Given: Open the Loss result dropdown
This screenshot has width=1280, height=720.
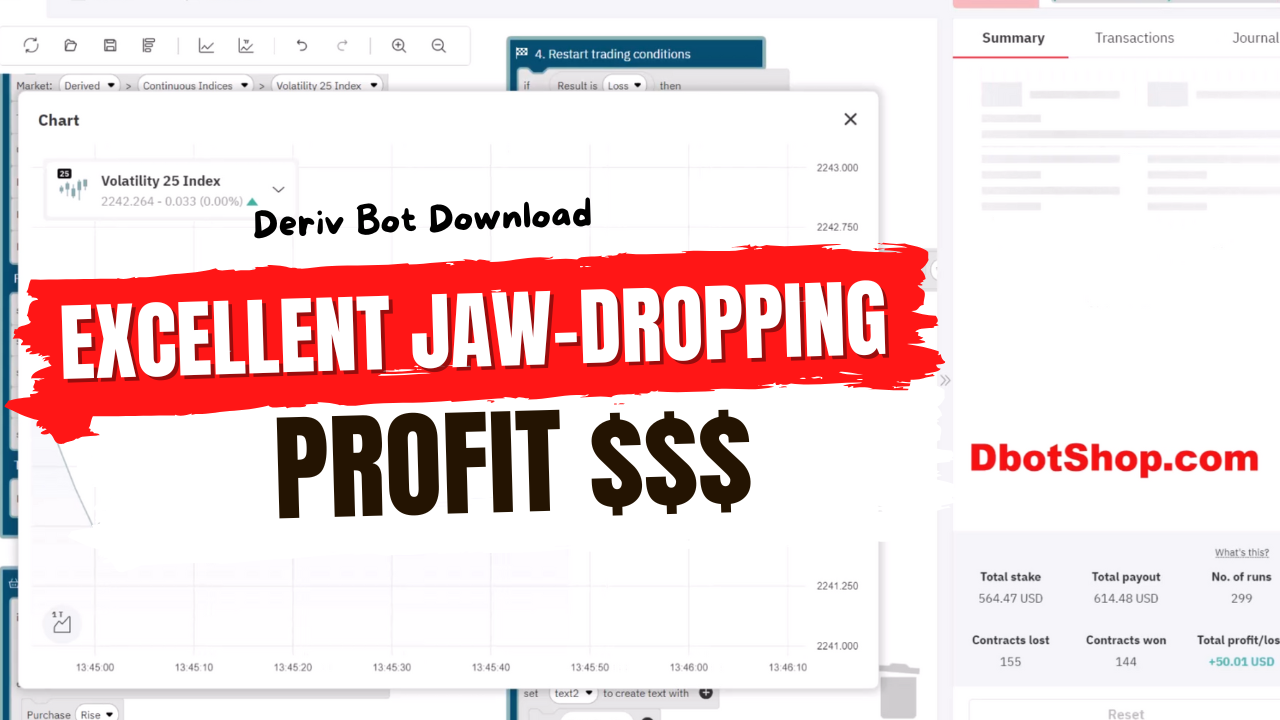Looking at the screenshot, I should pos(624,86).
